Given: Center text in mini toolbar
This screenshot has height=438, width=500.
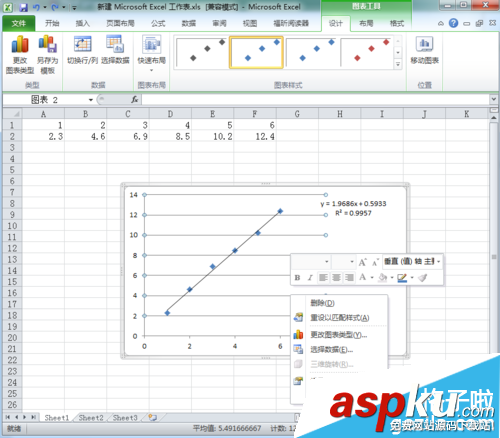Looking at the screenshot, I should click(x=336, y=277).
